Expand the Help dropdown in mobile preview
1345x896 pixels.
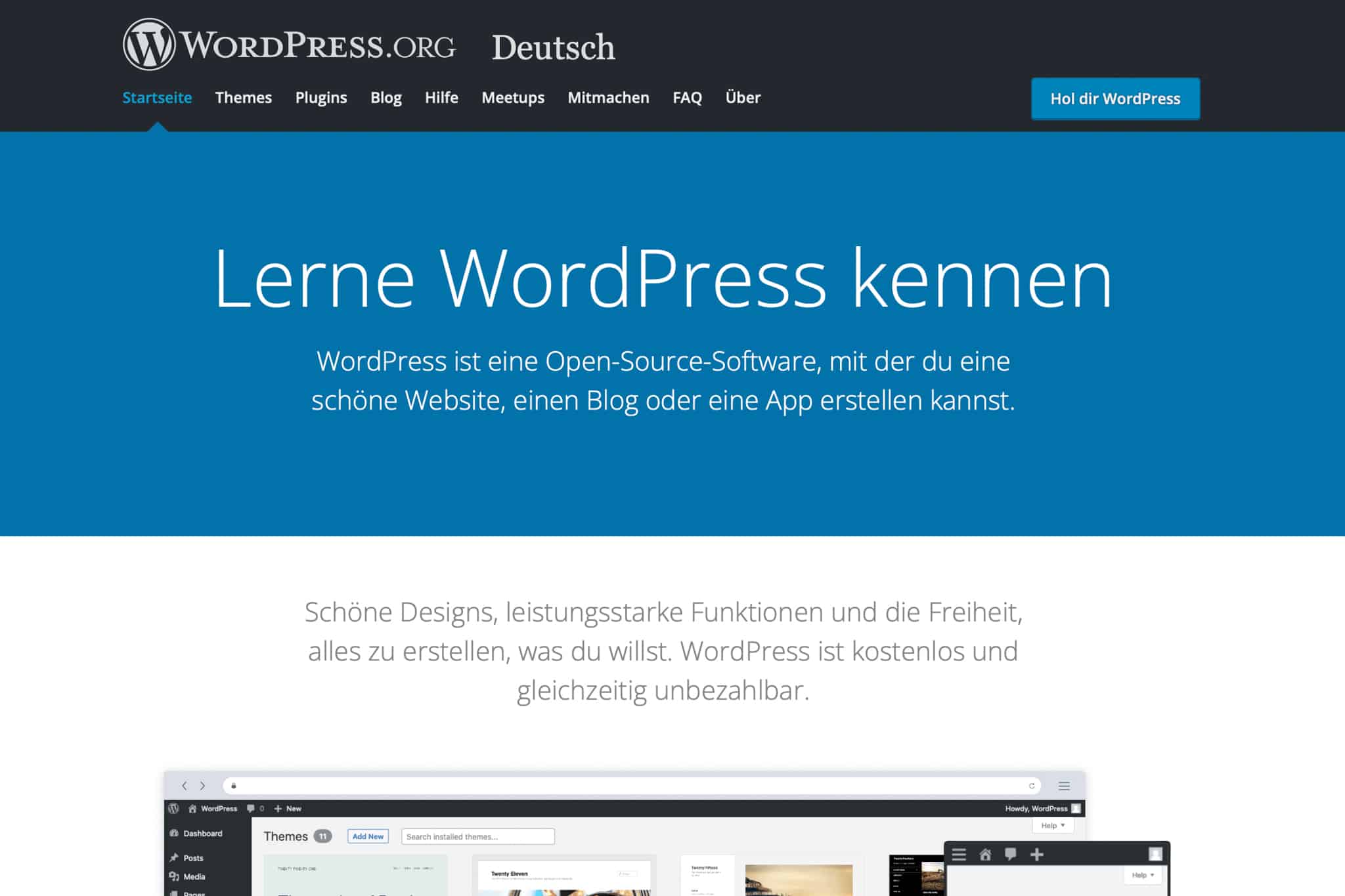pyautogui.click(x=1143, y=875)
